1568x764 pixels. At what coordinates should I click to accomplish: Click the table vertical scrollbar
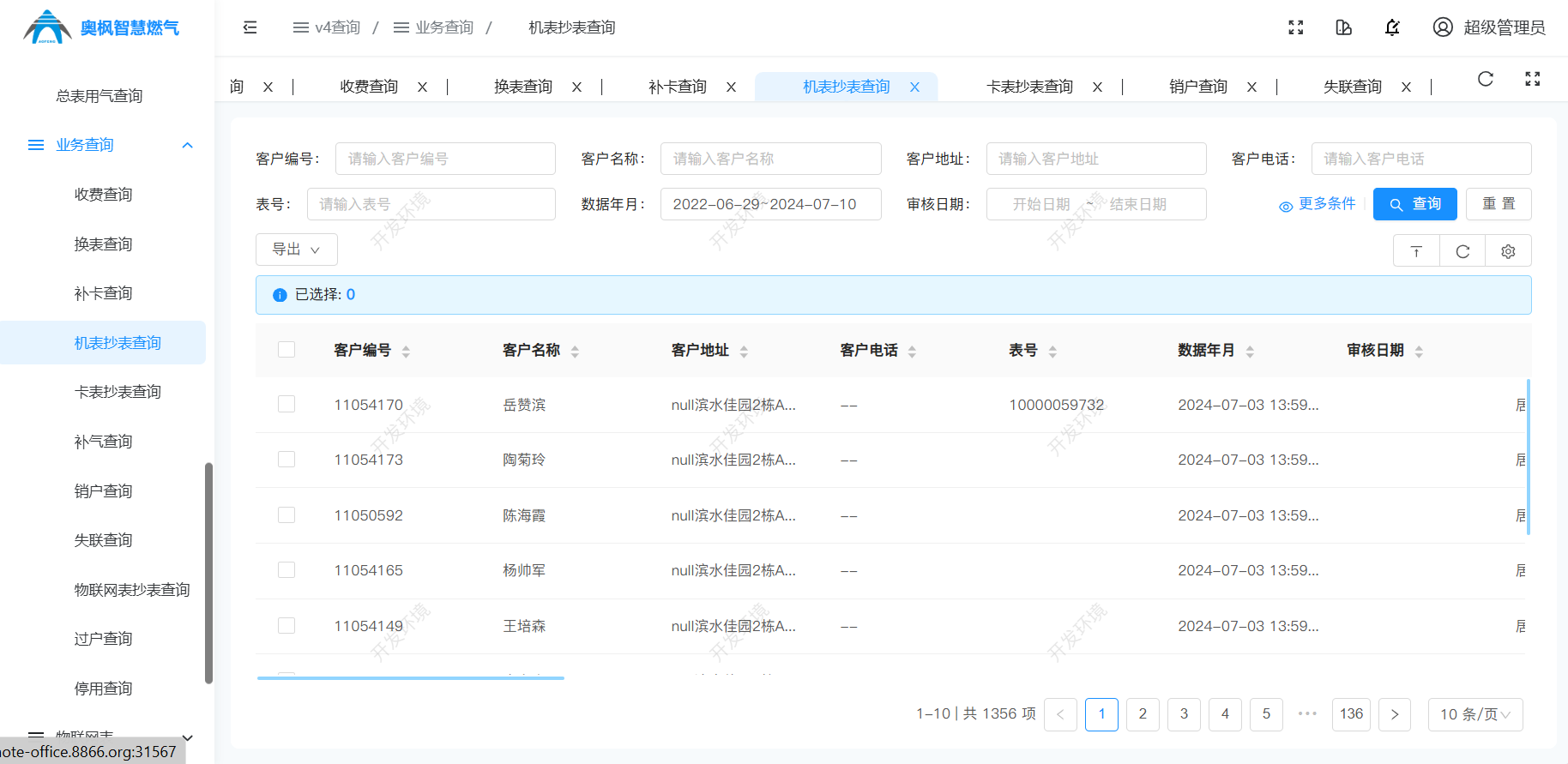tap(1529, 457)
